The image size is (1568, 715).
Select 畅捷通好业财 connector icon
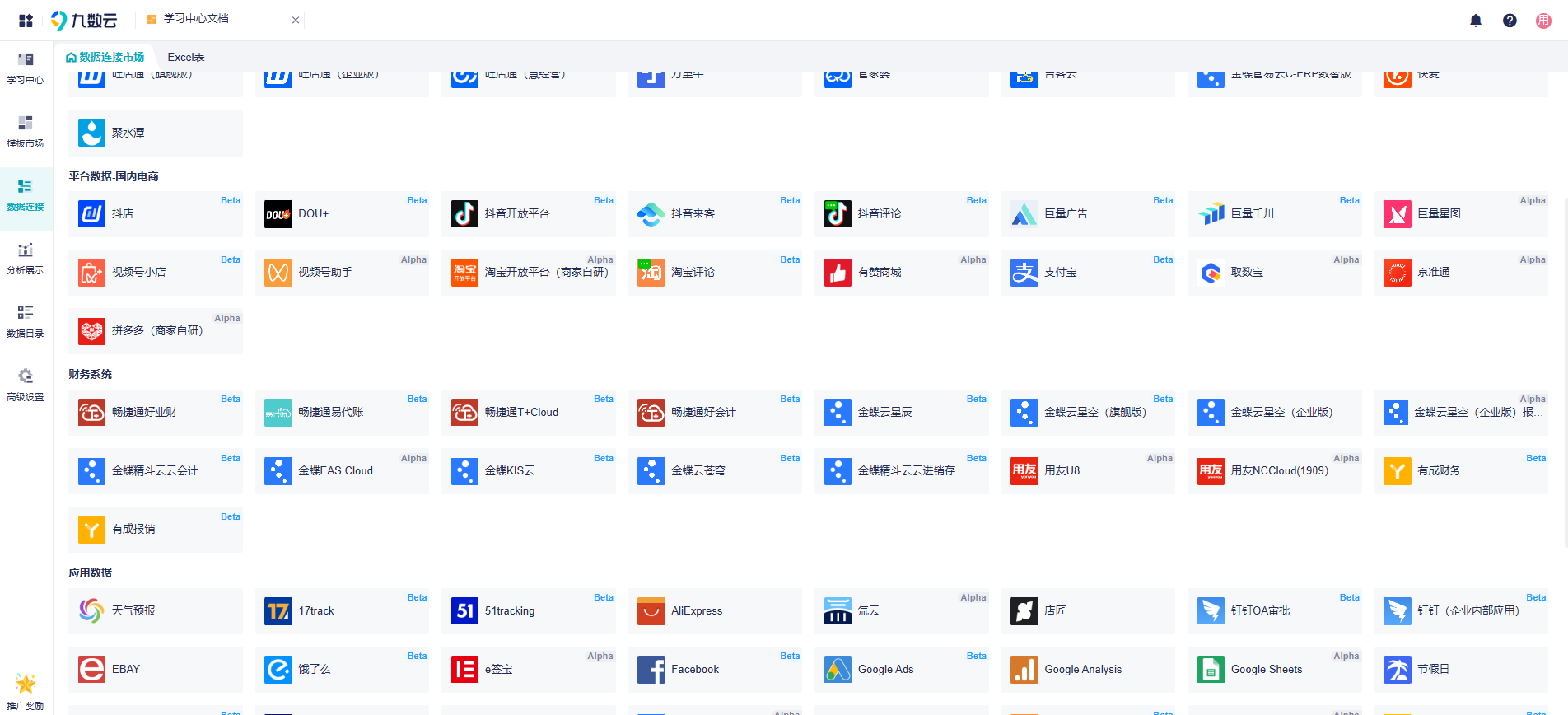pos(91,412)
